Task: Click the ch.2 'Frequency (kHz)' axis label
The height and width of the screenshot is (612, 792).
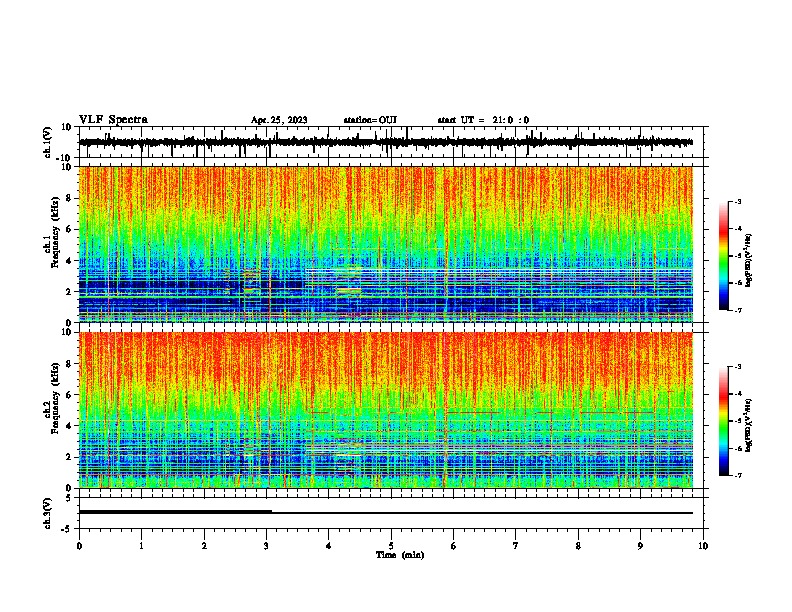Action: click(x=55, y=398)
